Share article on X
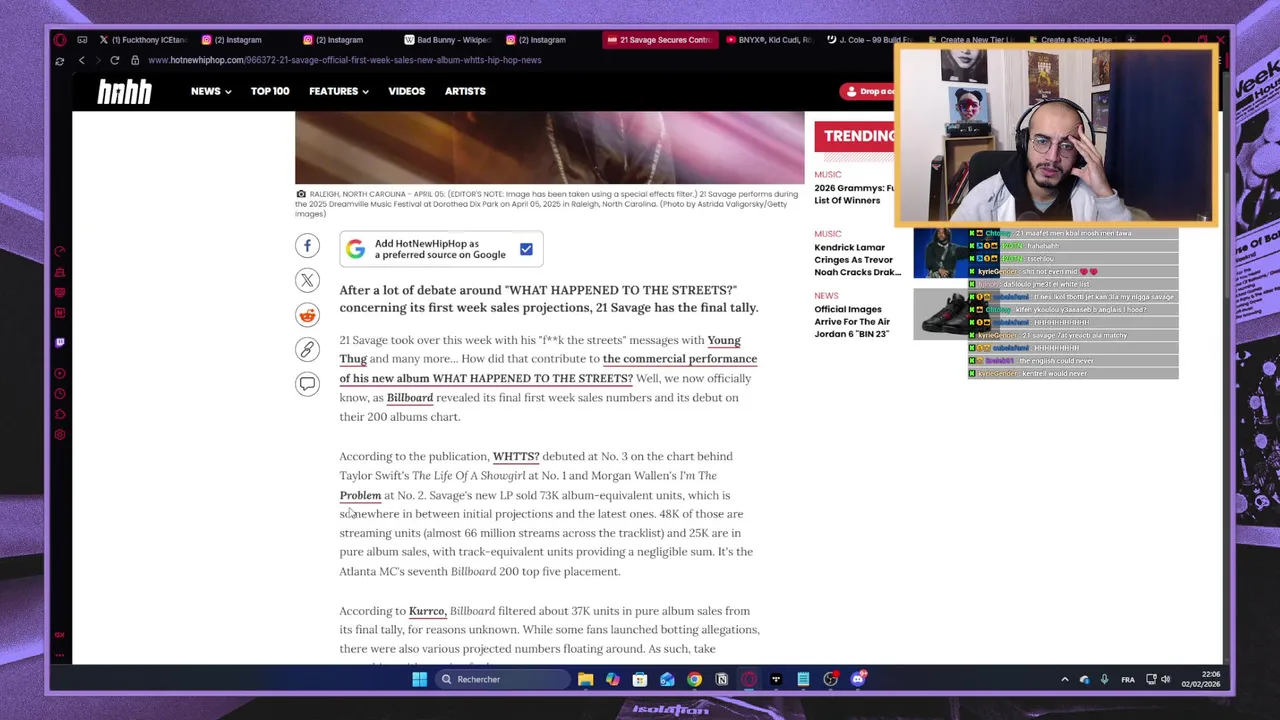Image resolution: width=1280 pixels, height=720 pixels. point(307,280)
